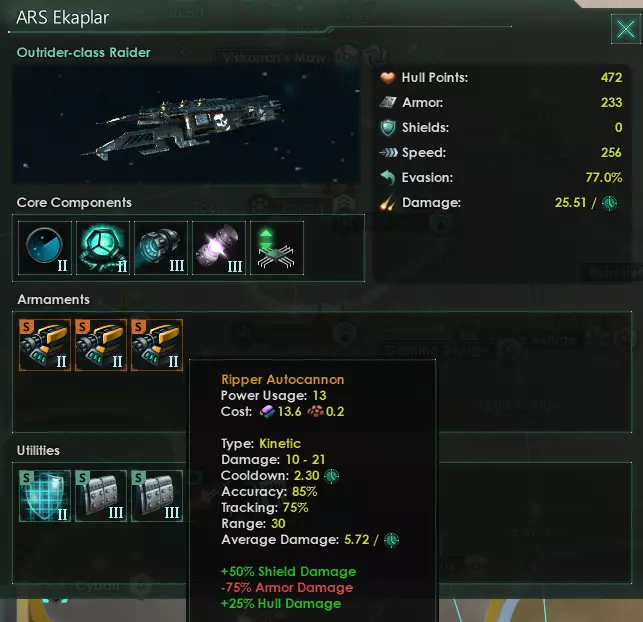Click the combat computer spider icon
The height and width of the screenshot is (622, 643).
tap(277, 248)
